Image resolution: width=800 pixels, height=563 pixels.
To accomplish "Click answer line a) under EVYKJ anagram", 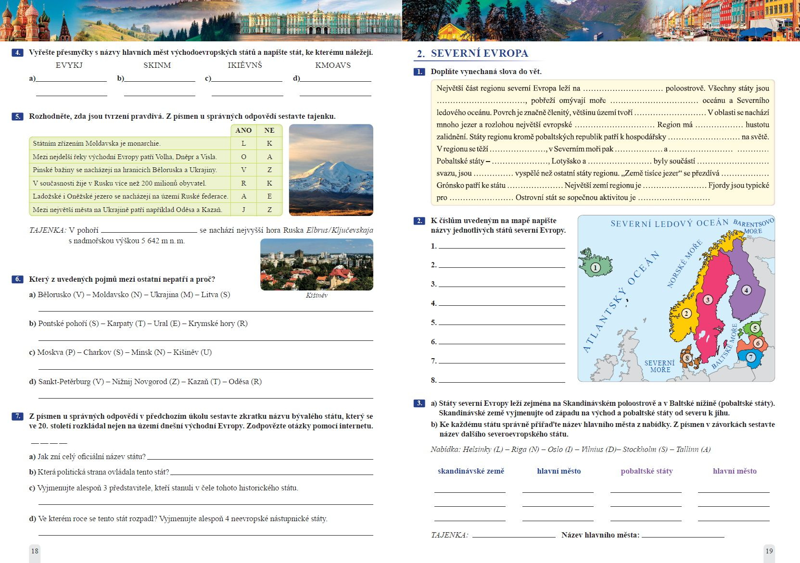I will (71, 80).
